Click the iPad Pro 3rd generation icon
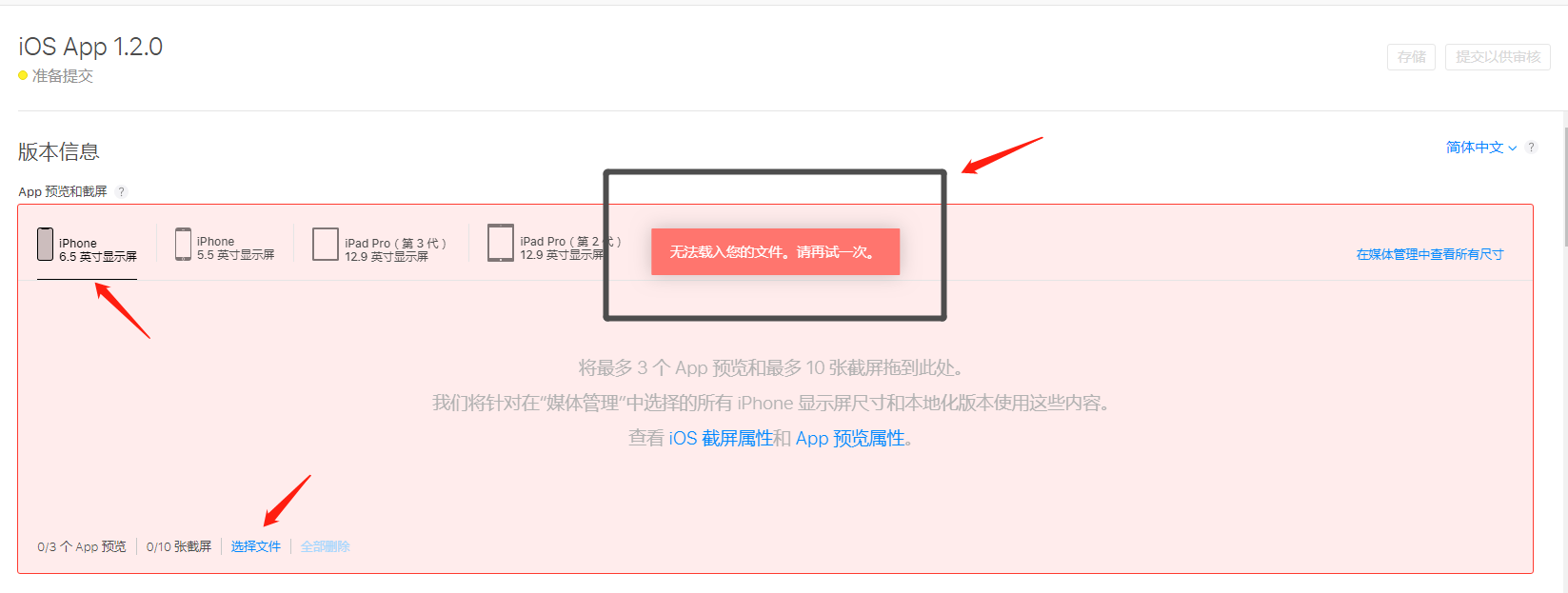The height and width of the screenshot is (593, 1568). tap(326, 244)
